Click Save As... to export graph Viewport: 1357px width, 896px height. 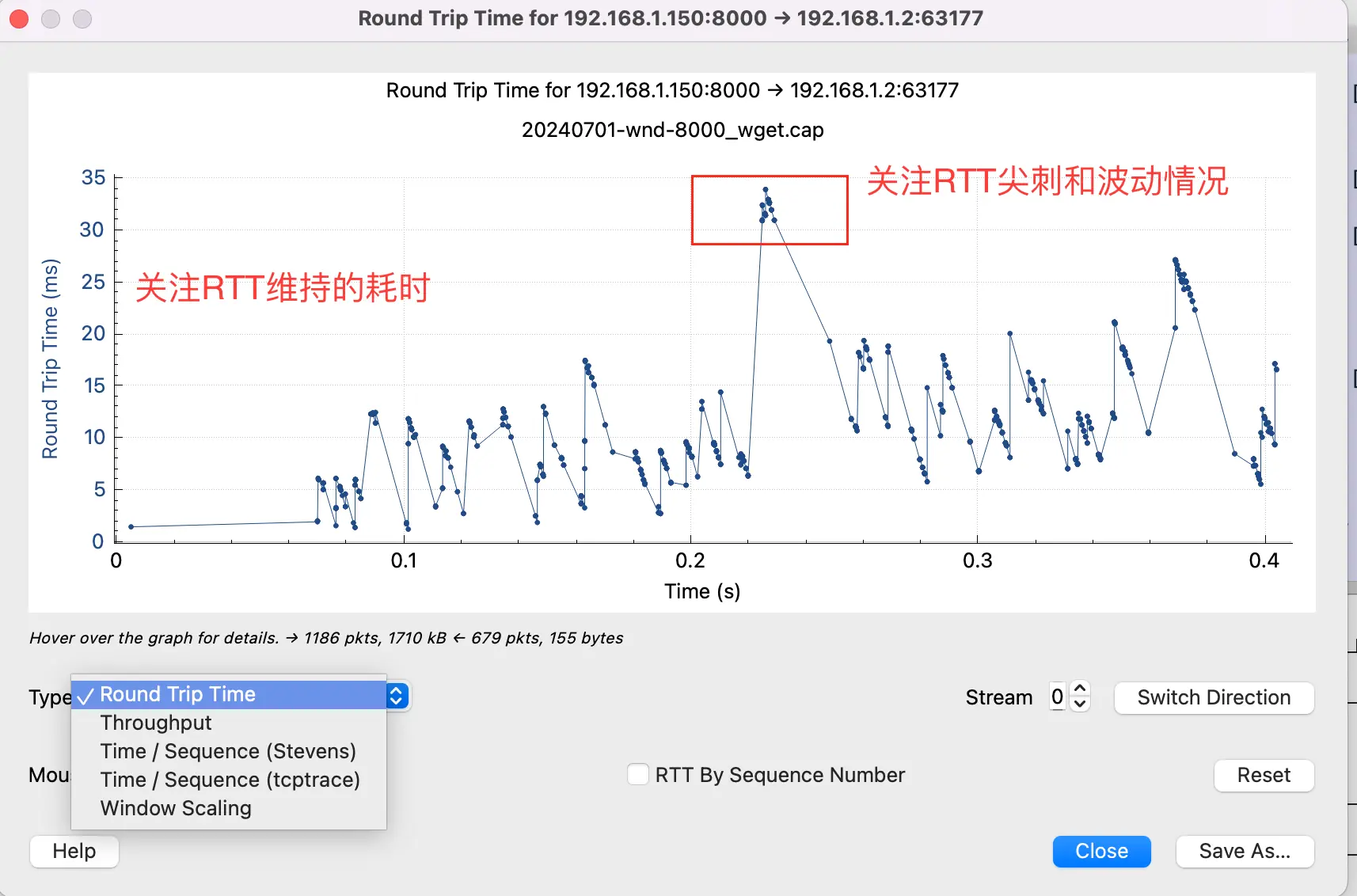click(x=1245, y=851)
